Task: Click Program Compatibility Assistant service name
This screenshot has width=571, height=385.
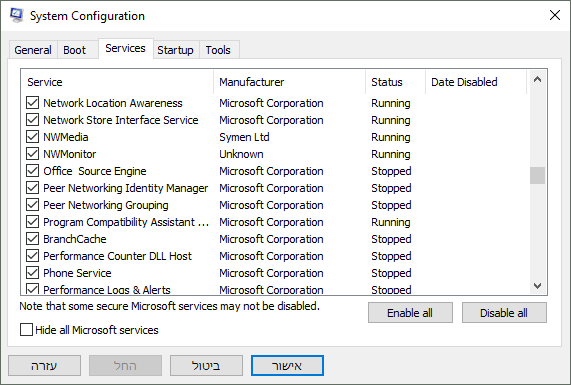Action: (x=126, y=222)
